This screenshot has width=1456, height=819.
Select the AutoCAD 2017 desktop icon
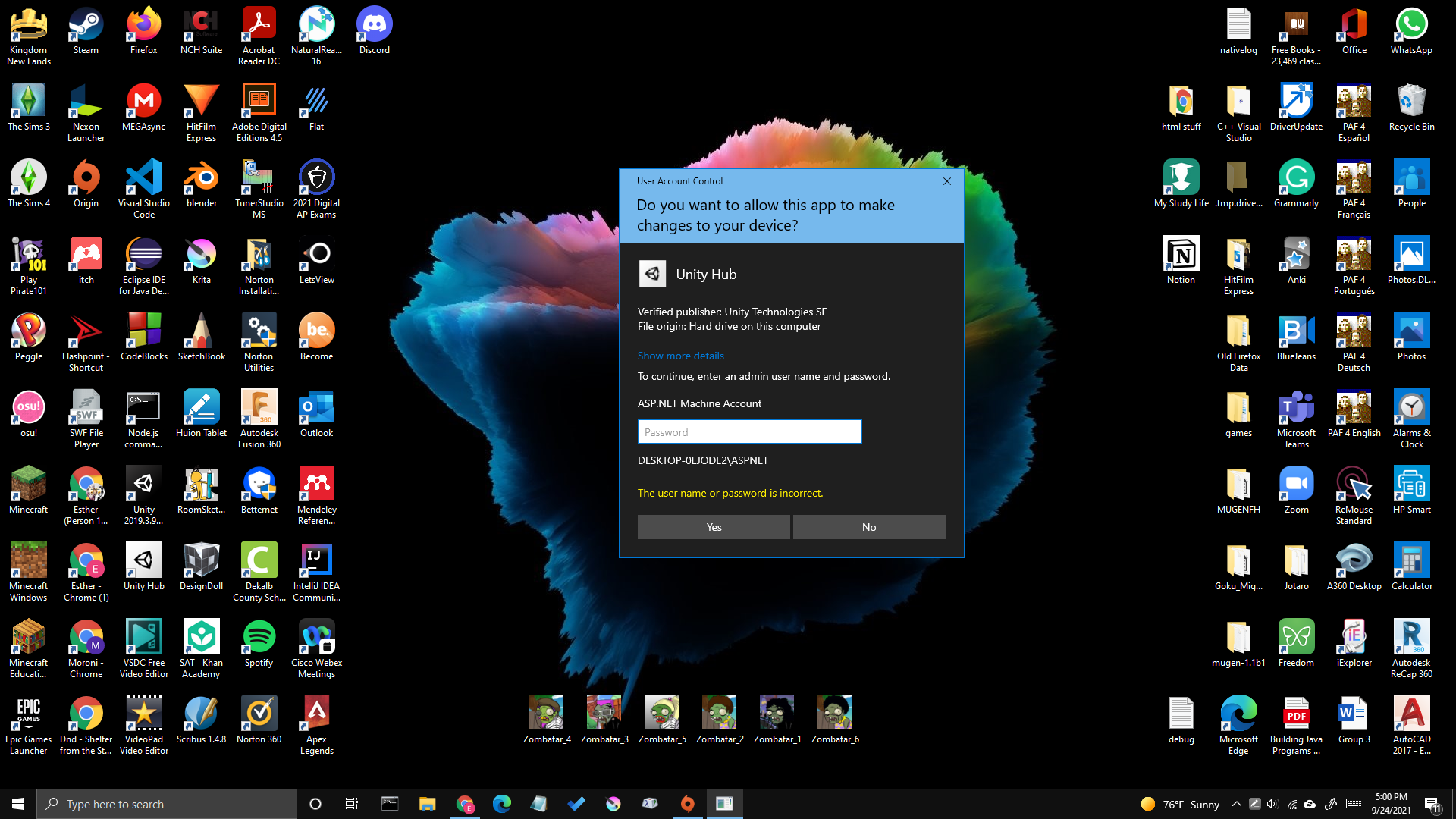pos(1411,726)
